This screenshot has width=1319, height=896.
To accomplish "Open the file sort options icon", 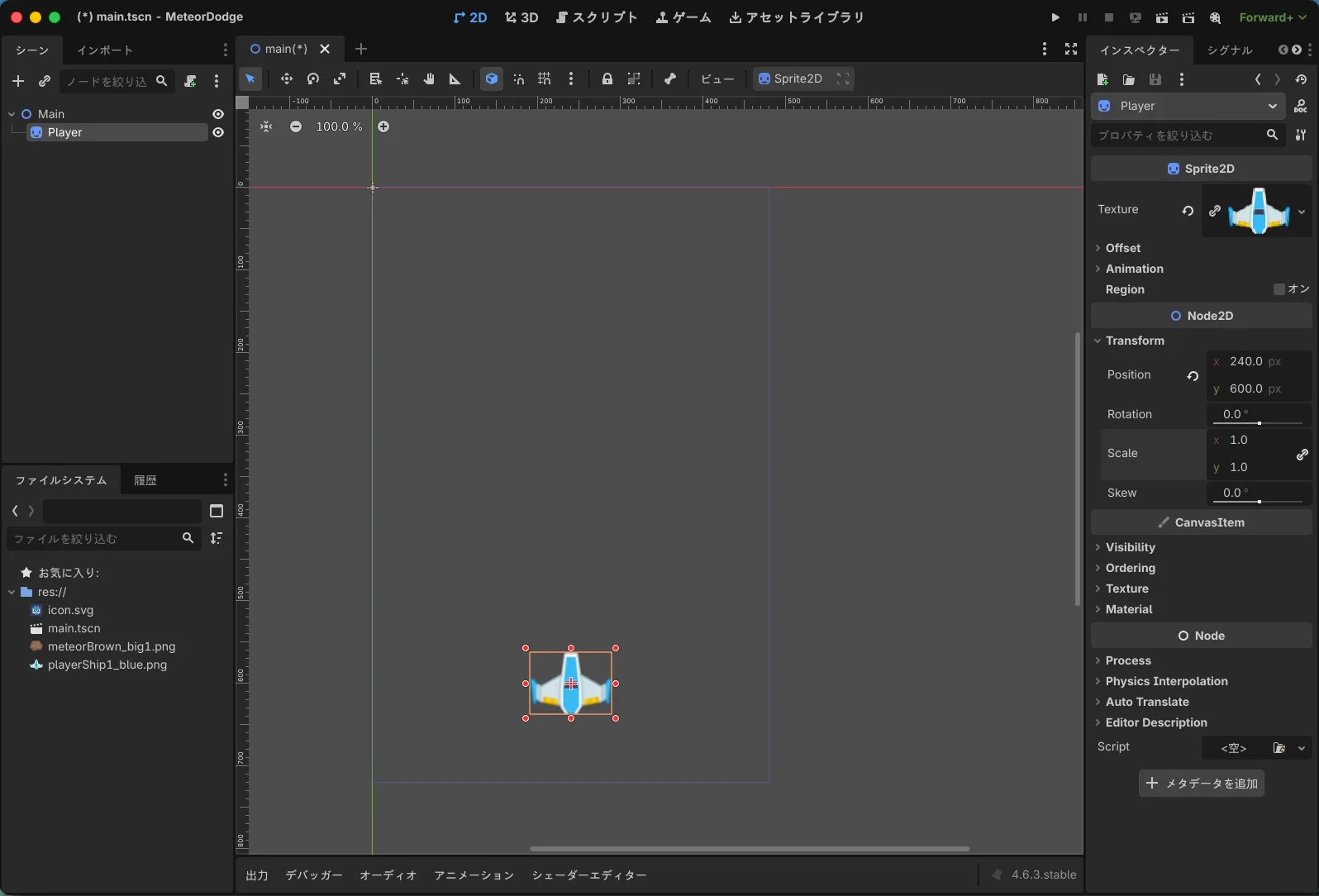I will pyautogui.click(x=217, y=539).
